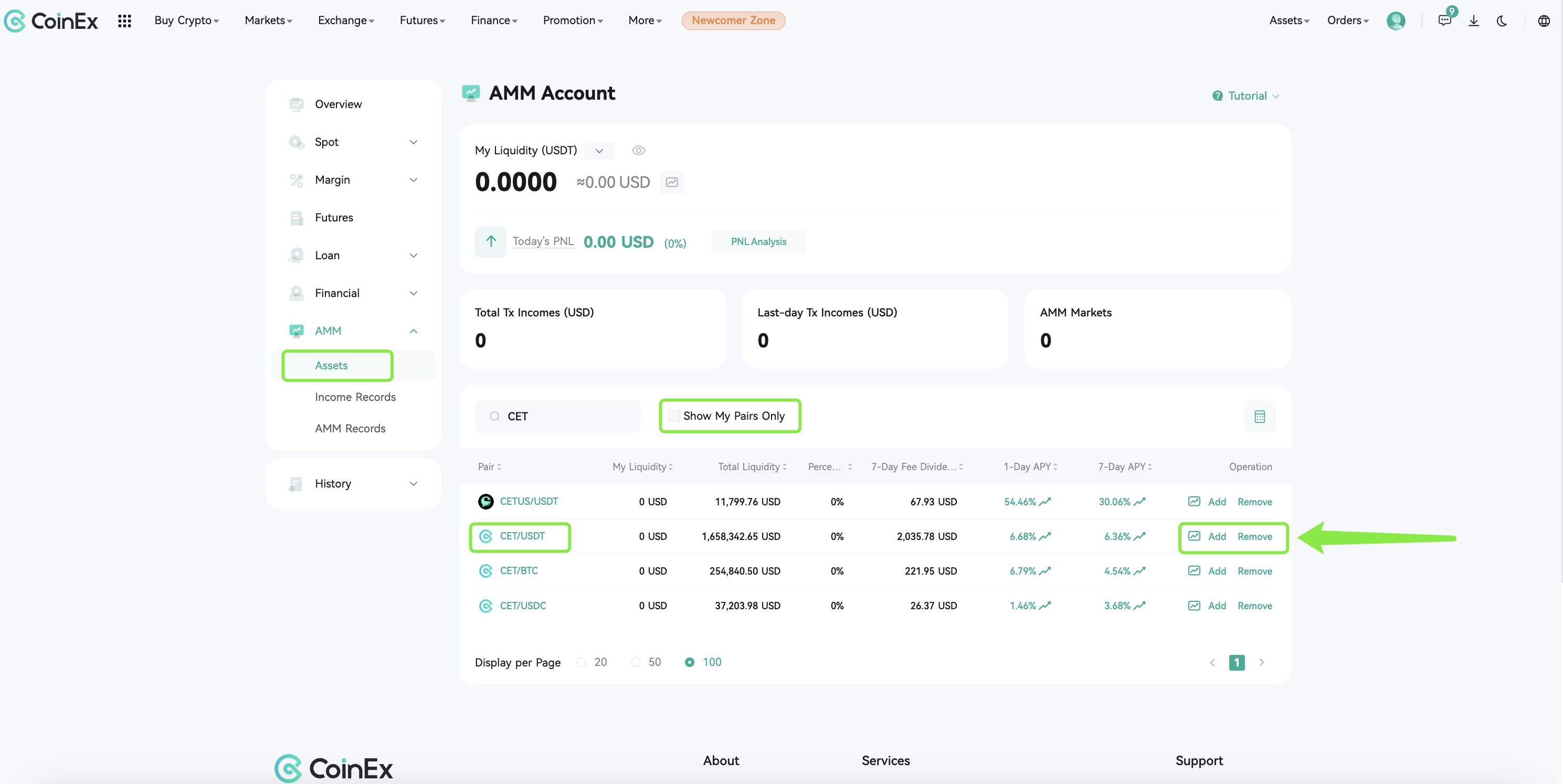Screen dimensions: 1563x784
Task: Open the Orders header dropdown
Action: click(x=1348, y=20)
